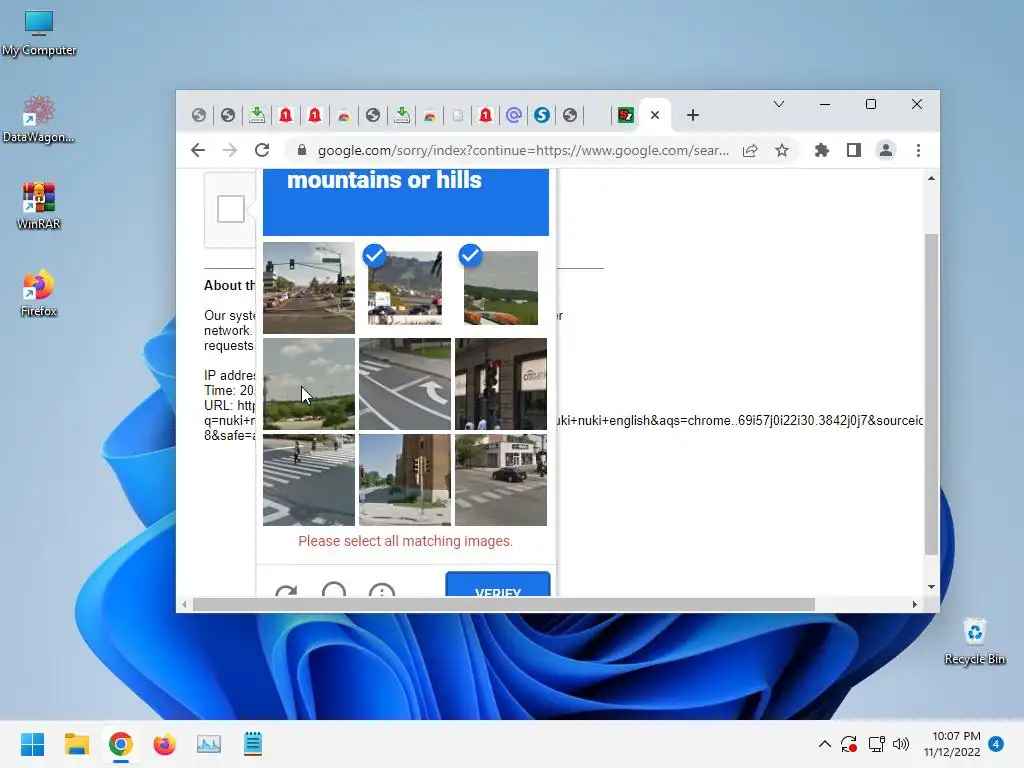Click the VERIFY button
This screenshot has height=768, width=1024.
click(498, 584)
